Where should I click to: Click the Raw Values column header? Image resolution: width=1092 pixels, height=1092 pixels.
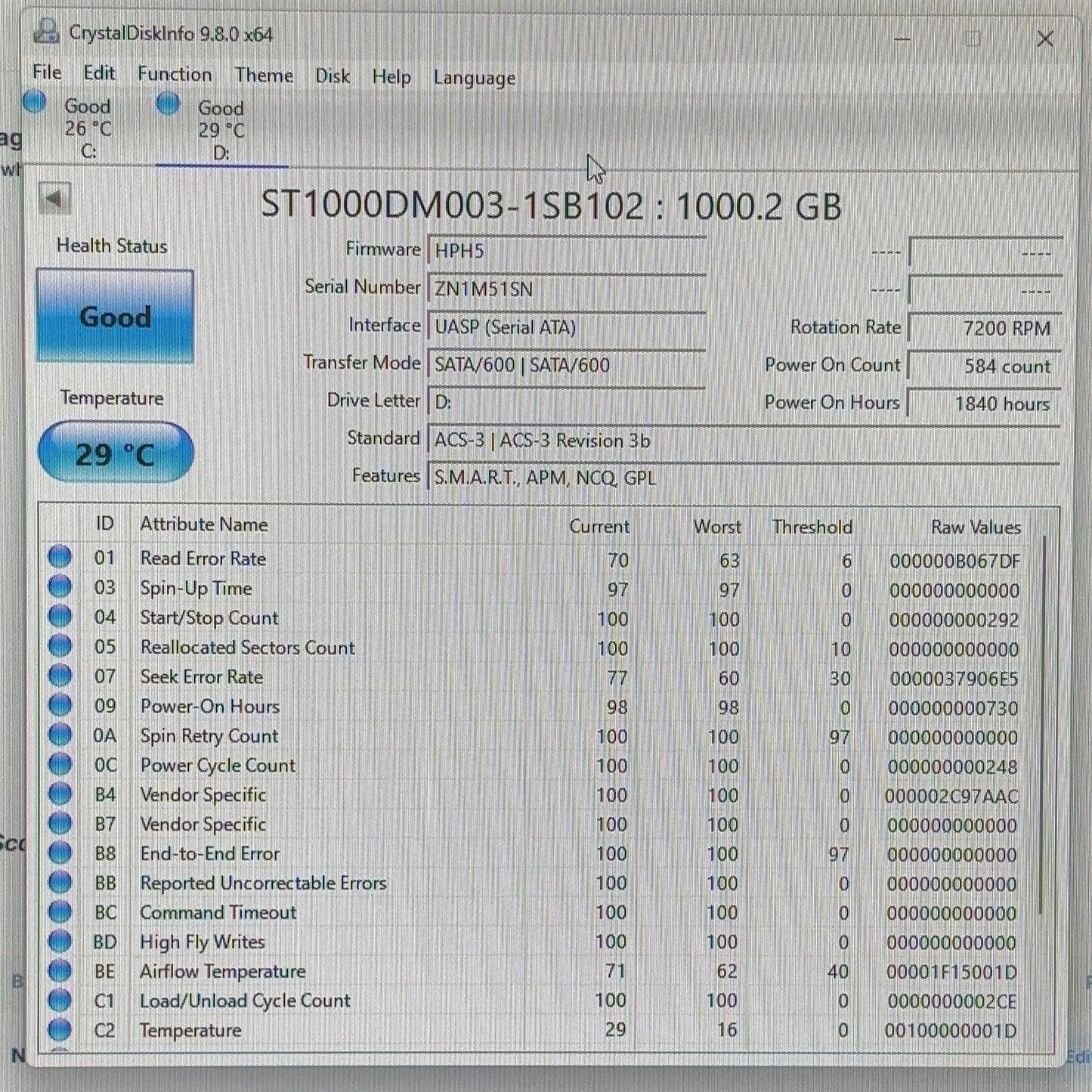(976, 527)
